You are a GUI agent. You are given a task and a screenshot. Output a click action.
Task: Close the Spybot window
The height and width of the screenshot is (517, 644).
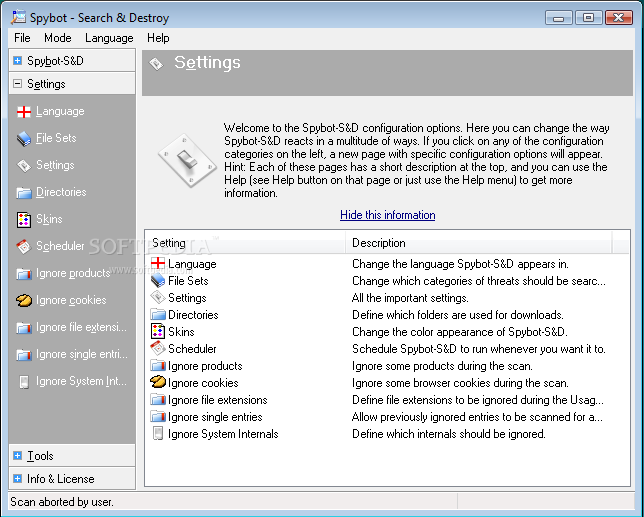(x=619, y=18)
